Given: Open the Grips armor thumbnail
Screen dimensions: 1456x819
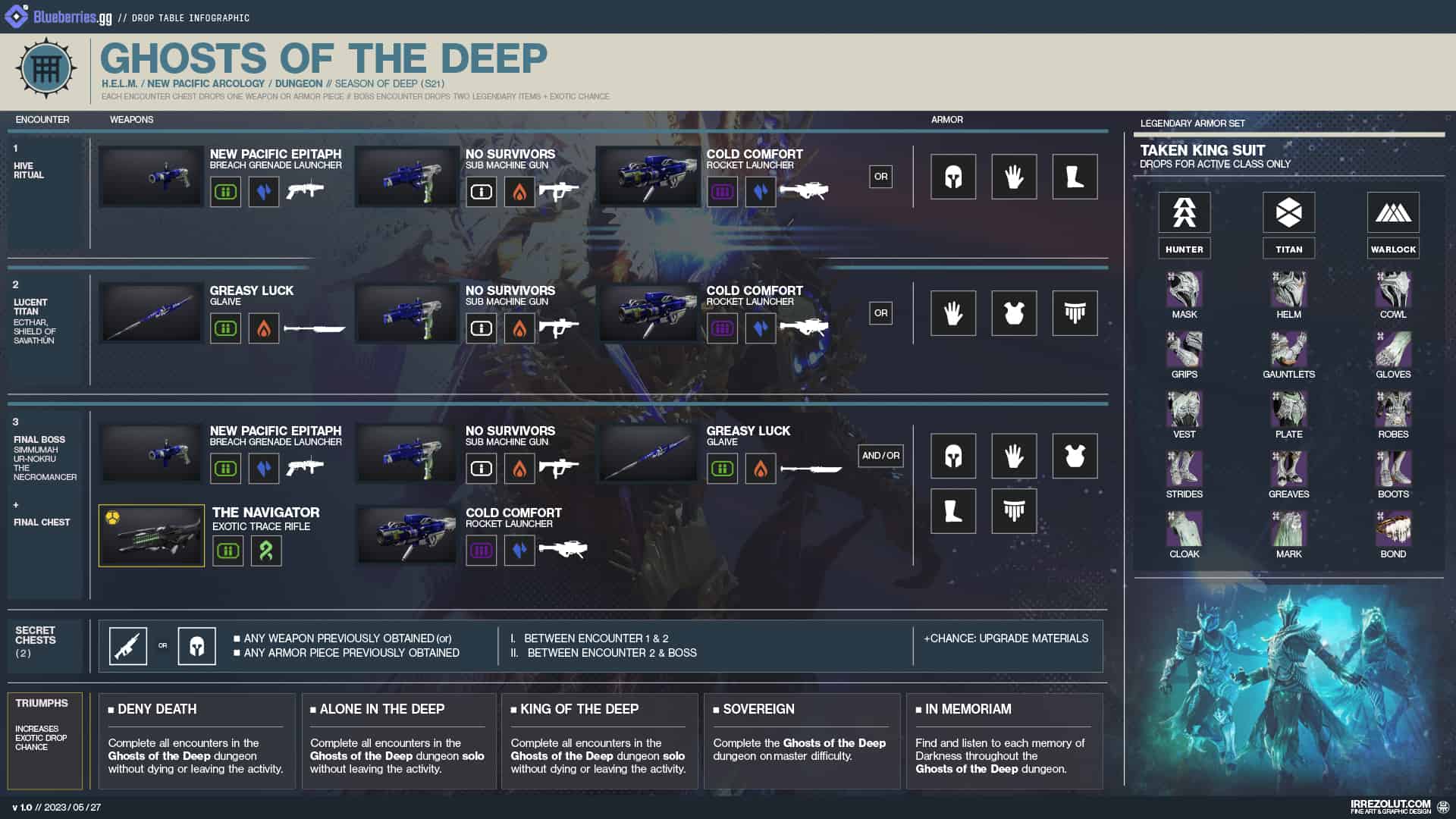Looking at the screenshot, I should pos(1184,349).
